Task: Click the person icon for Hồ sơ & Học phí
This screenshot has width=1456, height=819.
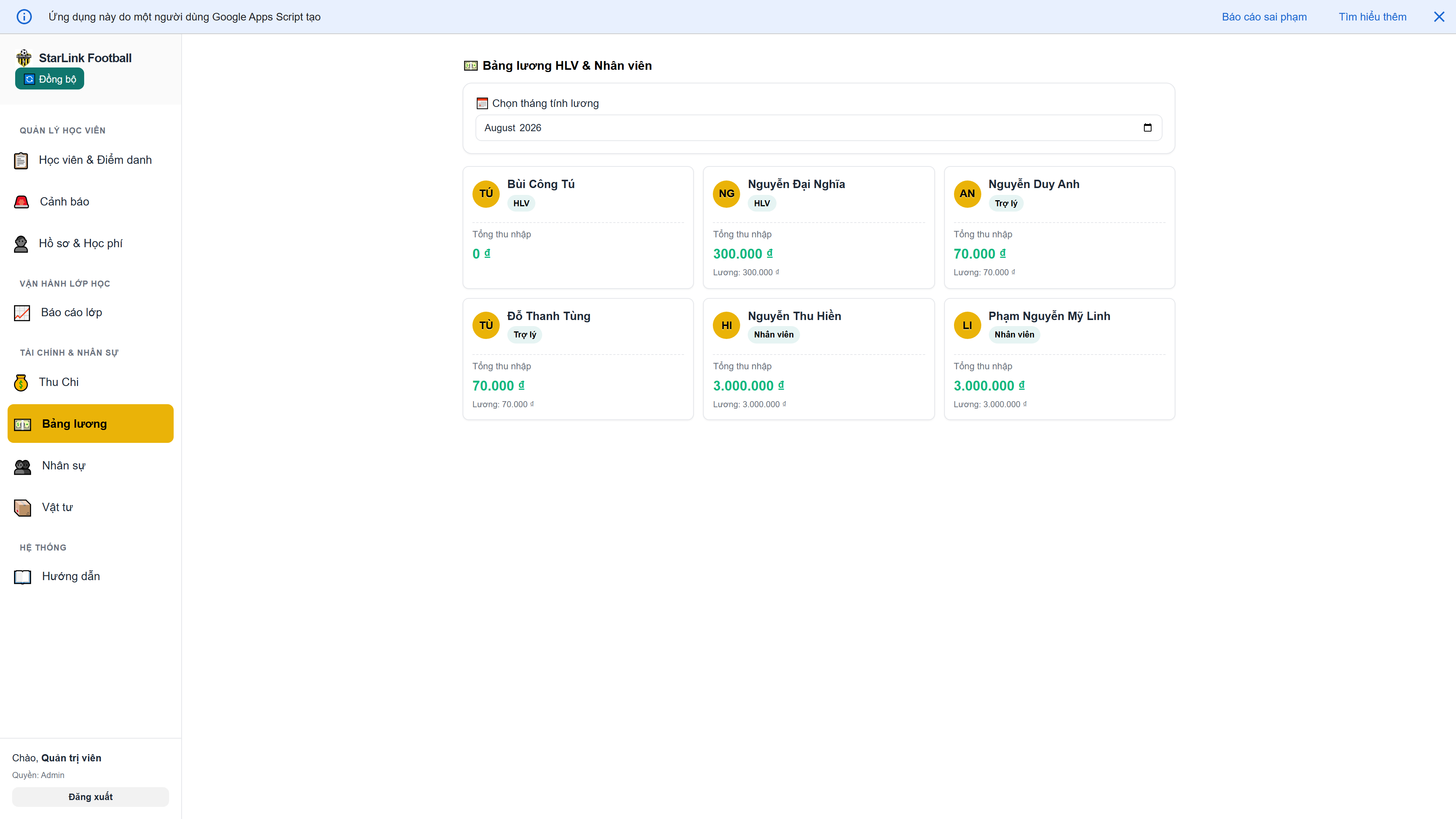Action: click(21, 243)
